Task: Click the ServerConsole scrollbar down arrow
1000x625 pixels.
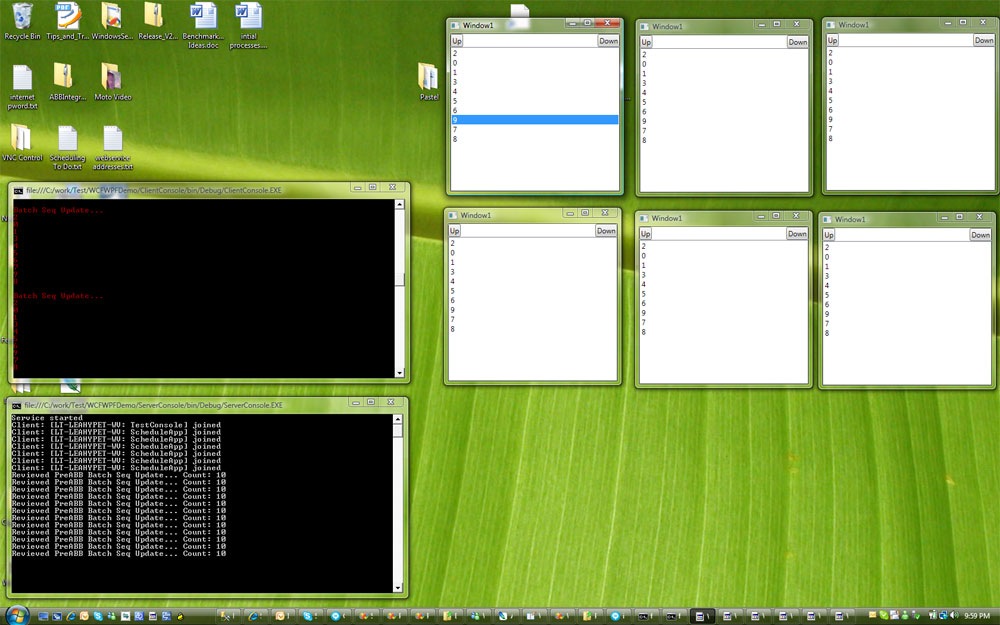Action: (399, 588)
